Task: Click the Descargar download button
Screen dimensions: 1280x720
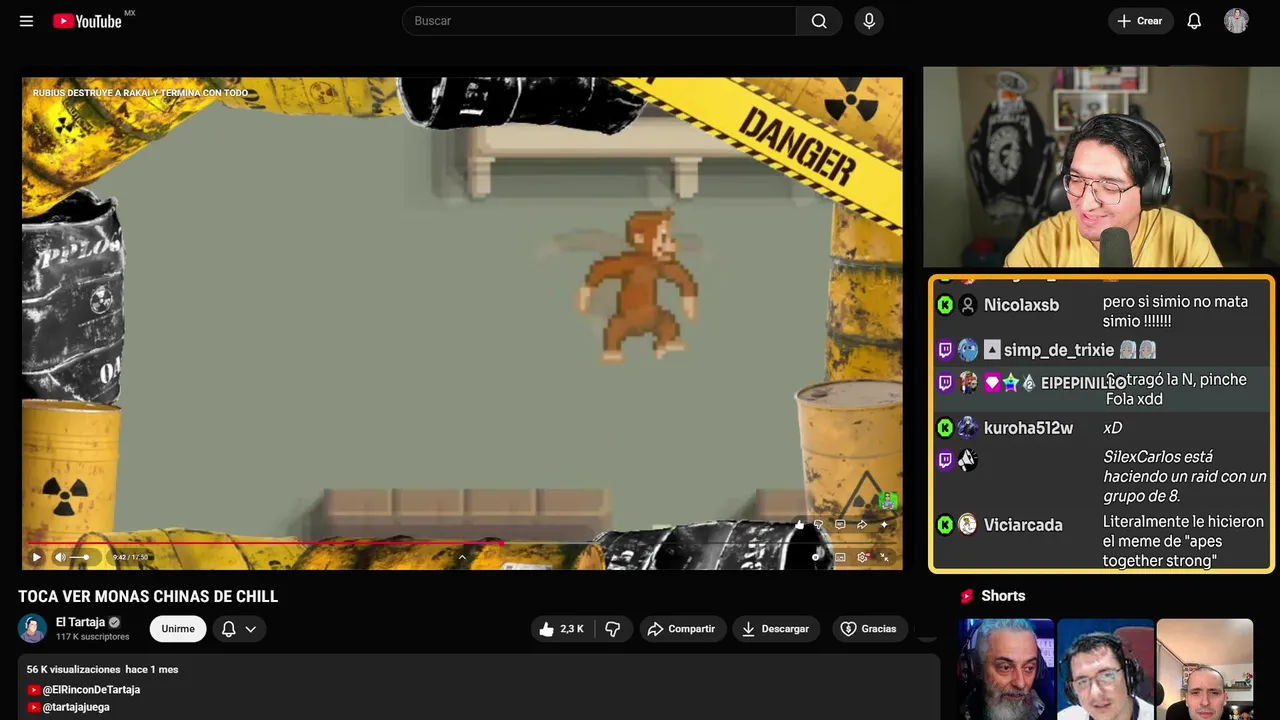Action: pyautogui.click(x=776, y=629)
